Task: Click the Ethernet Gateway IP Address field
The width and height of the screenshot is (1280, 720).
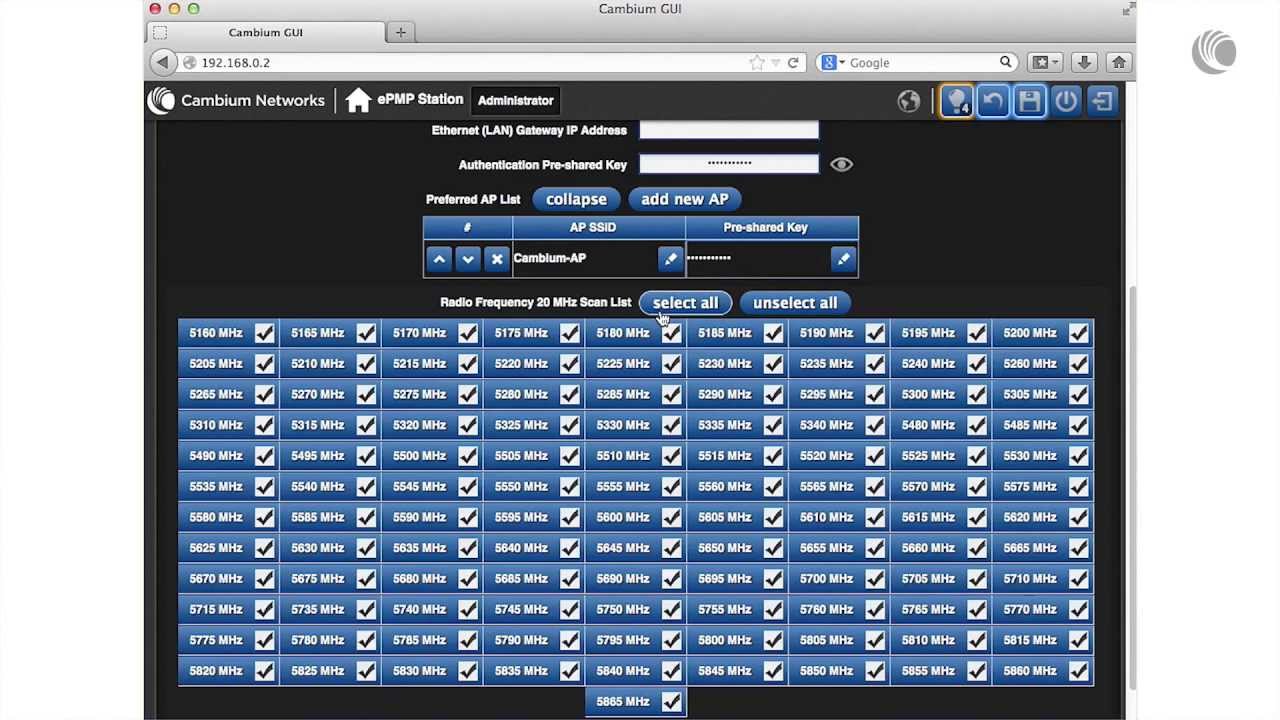Action: coord(729,130)
